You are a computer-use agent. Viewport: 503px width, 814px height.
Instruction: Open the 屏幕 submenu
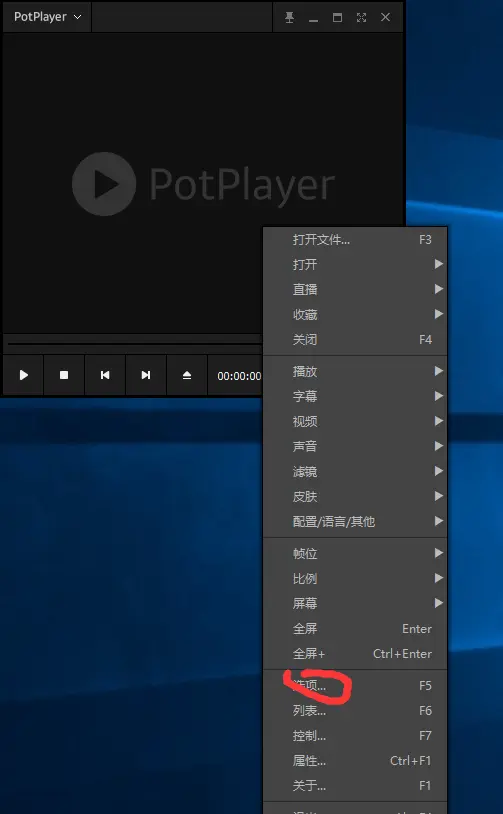(355, 604)
